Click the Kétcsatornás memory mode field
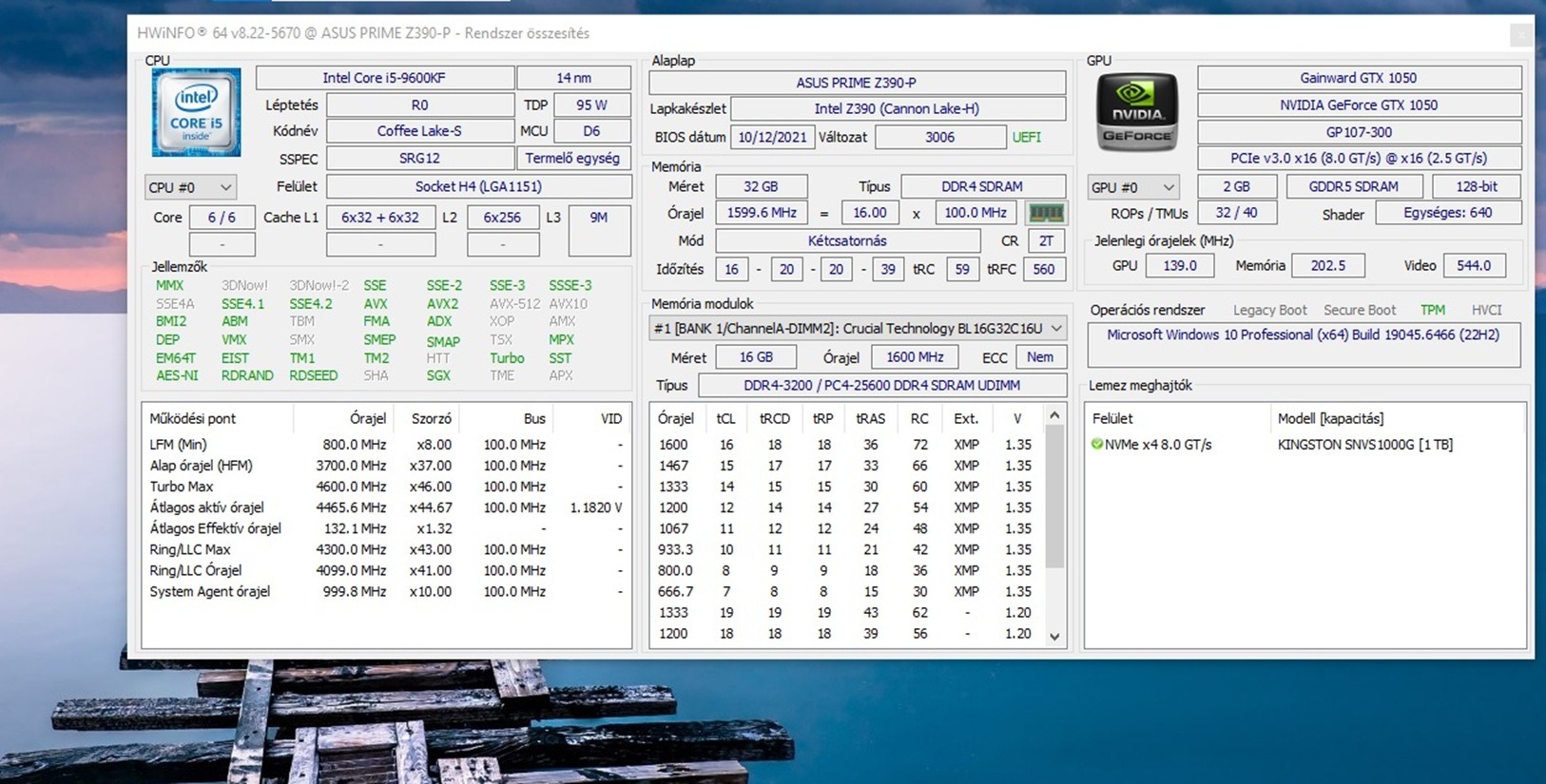The width and height of the screenshot is (1546, 784). tap(847, 240)
